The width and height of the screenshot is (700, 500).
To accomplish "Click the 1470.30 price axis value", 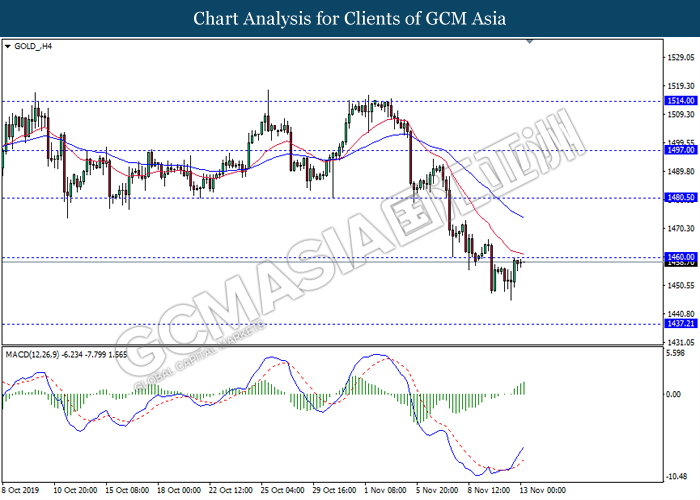I will (x=681, y=228).
